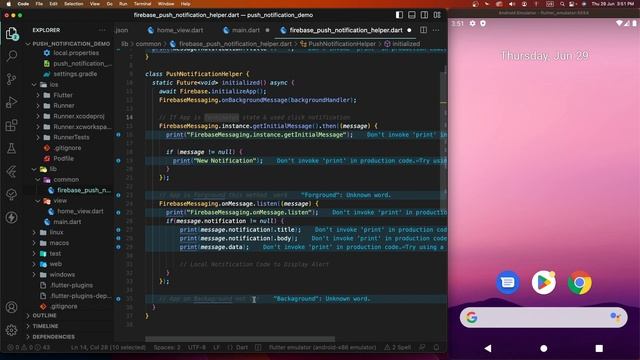Viewport: 640px width, 360px height.
Task: Open macOS Spotlight search icon
Action: (x=562, y=4)
